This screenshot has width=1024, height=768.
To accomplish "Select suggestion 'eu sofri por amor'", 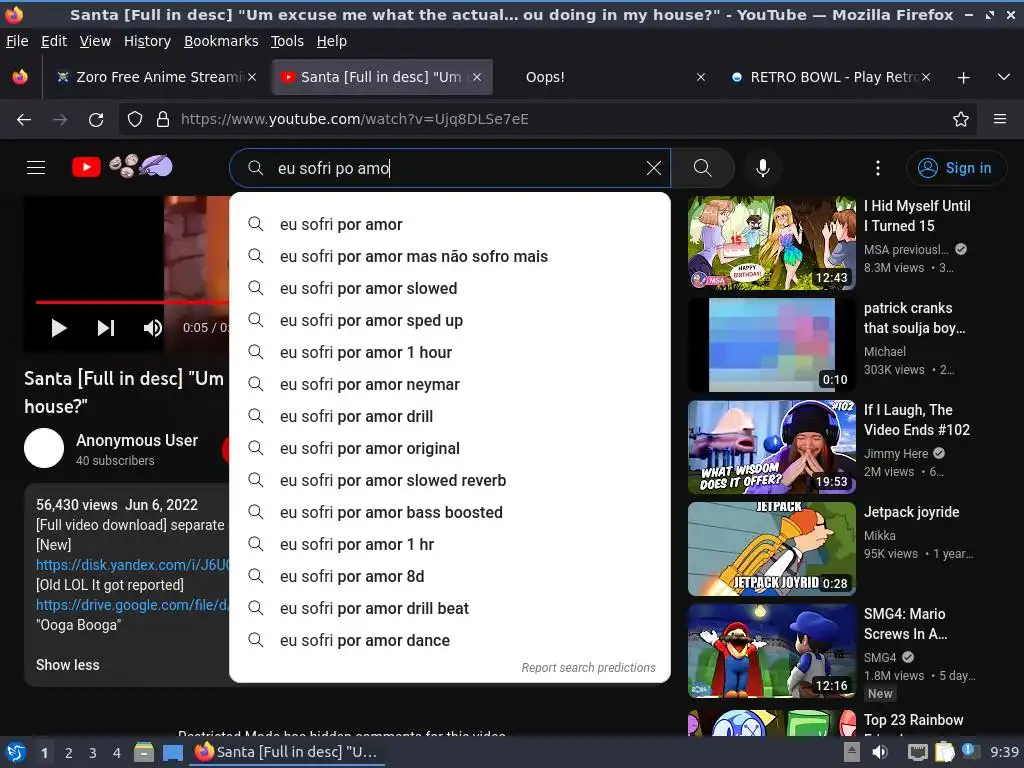I will [450, 225].
